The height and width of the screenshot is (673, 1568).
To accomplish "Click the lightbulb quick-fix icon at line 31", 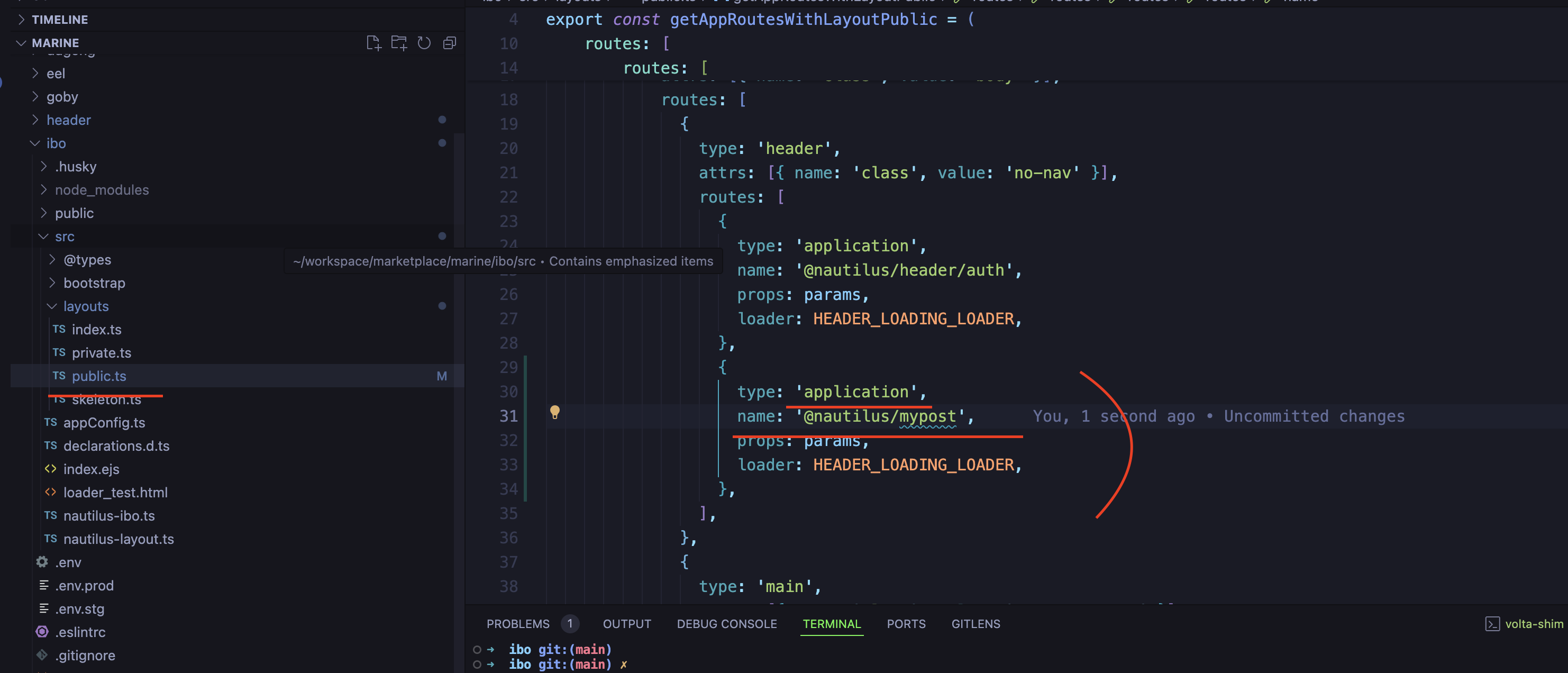I will coord(554,412).
